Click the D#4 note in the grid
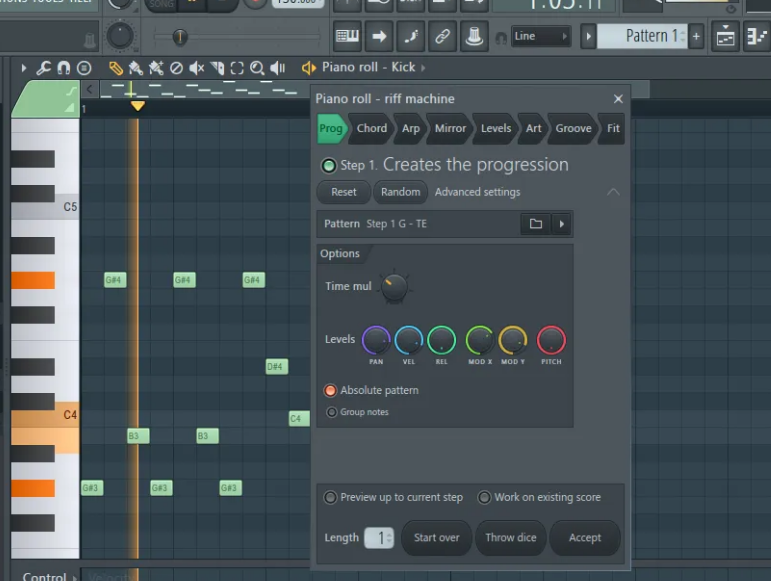Viewport: 771px width, 581px height. (x=277, y=367)
